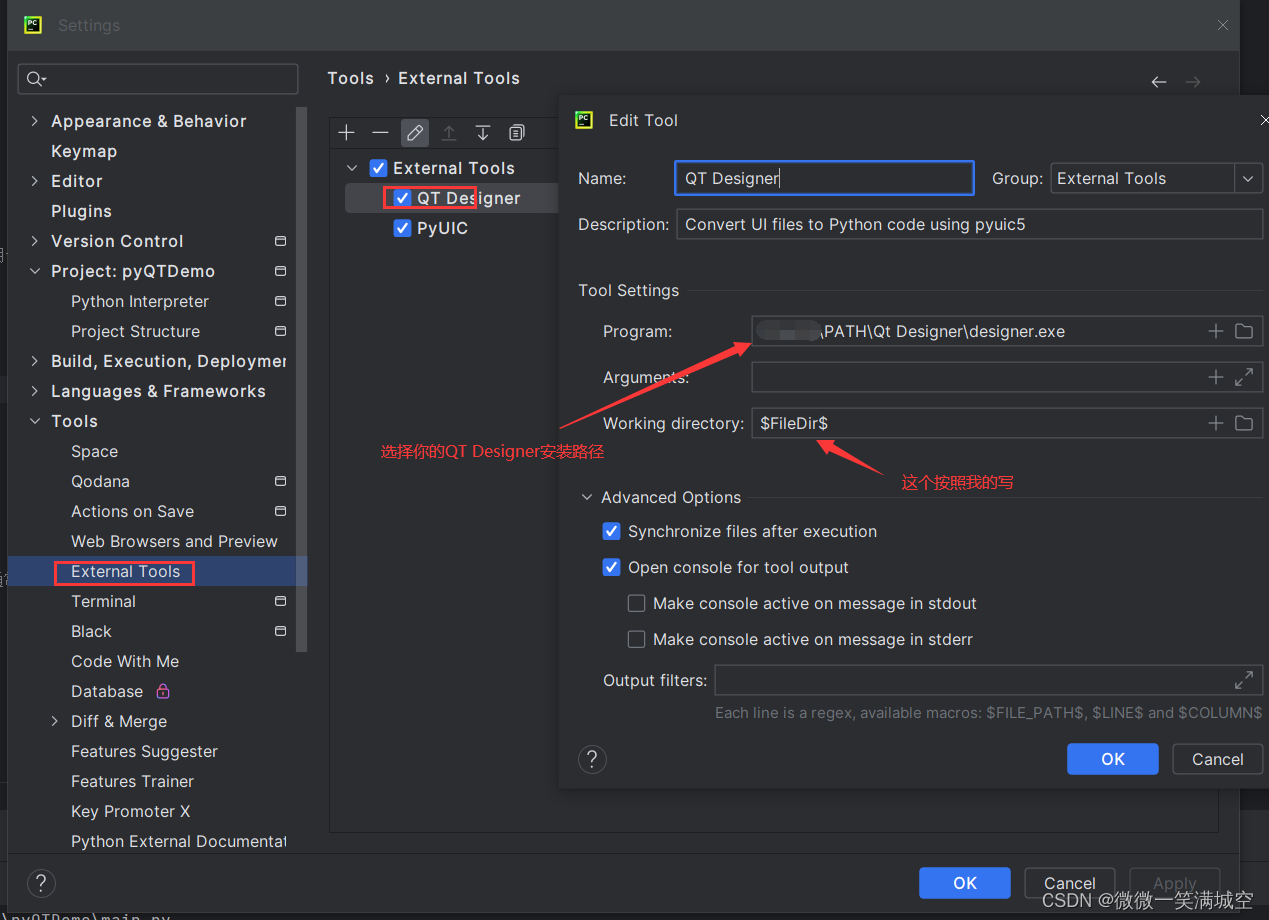Viewport: 1269px width, 920px height.
Task: Click the back navigation arrow
Action: point(1159,82)
